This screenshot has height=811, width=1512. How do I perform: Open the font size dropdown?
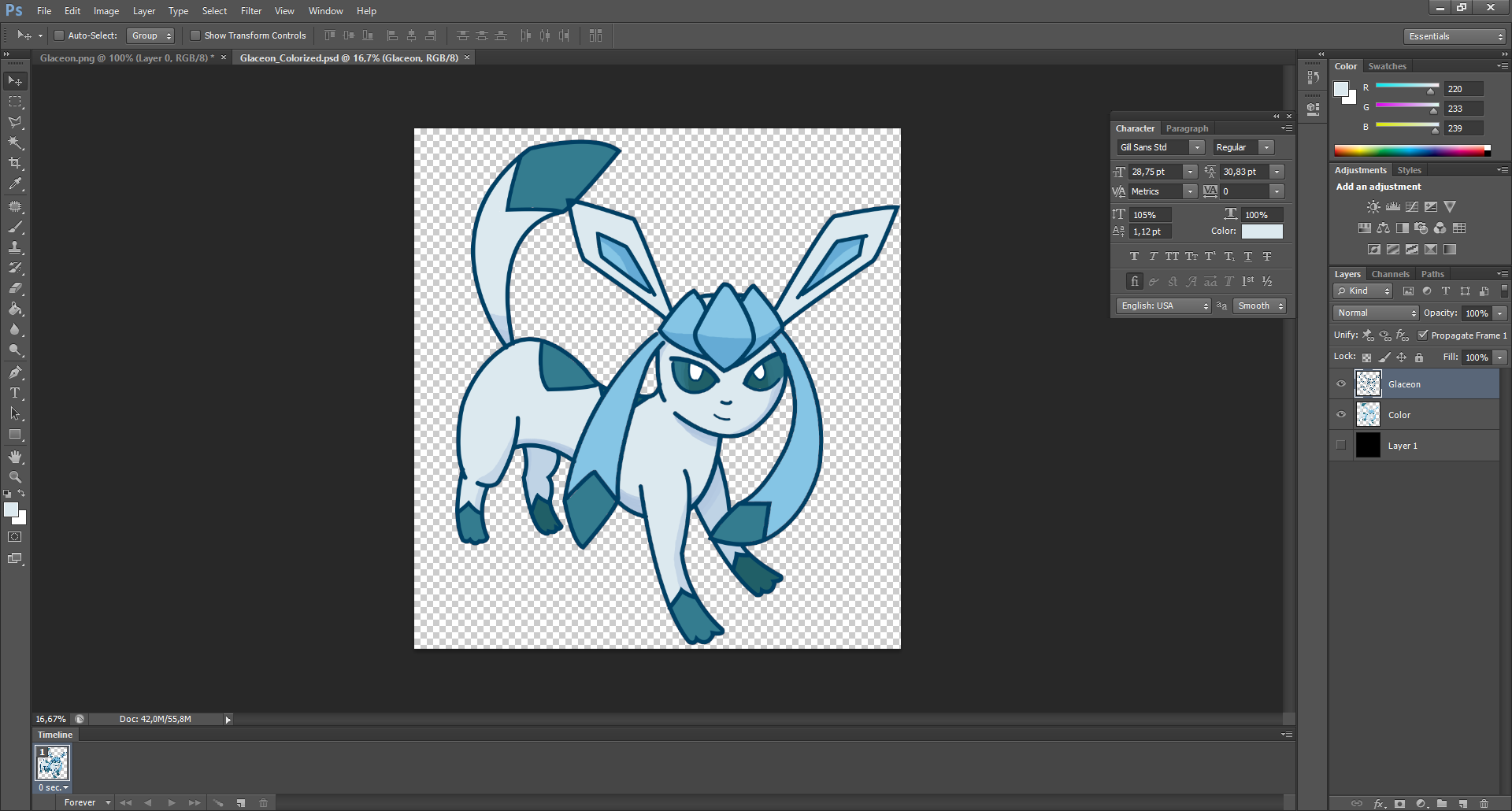click(x=1191, y=172)
